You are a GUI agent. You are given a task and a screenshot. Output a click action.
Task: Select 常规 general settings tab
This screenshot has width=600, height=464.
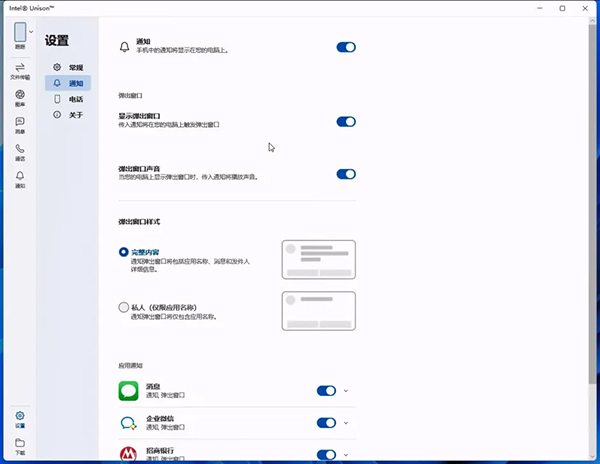pos(68,67)
